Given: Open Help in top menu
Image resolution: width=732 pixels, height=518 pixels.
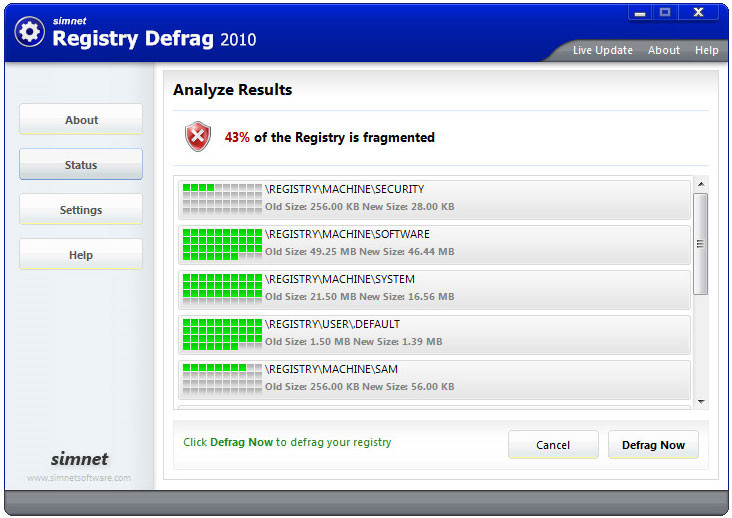Looking at the screenshot, I should pos(706,50).
